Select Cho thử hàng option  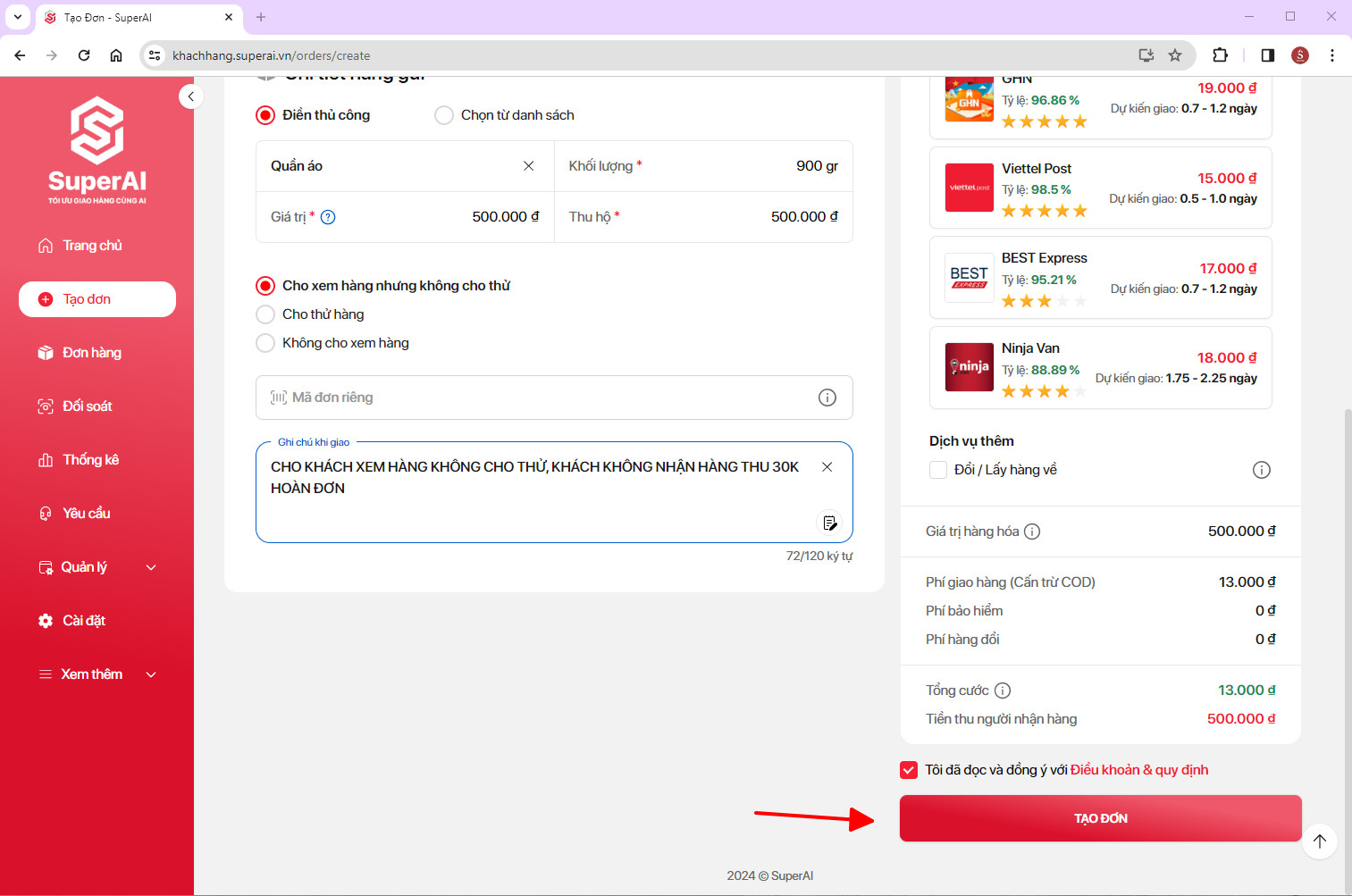pos(265,314)
